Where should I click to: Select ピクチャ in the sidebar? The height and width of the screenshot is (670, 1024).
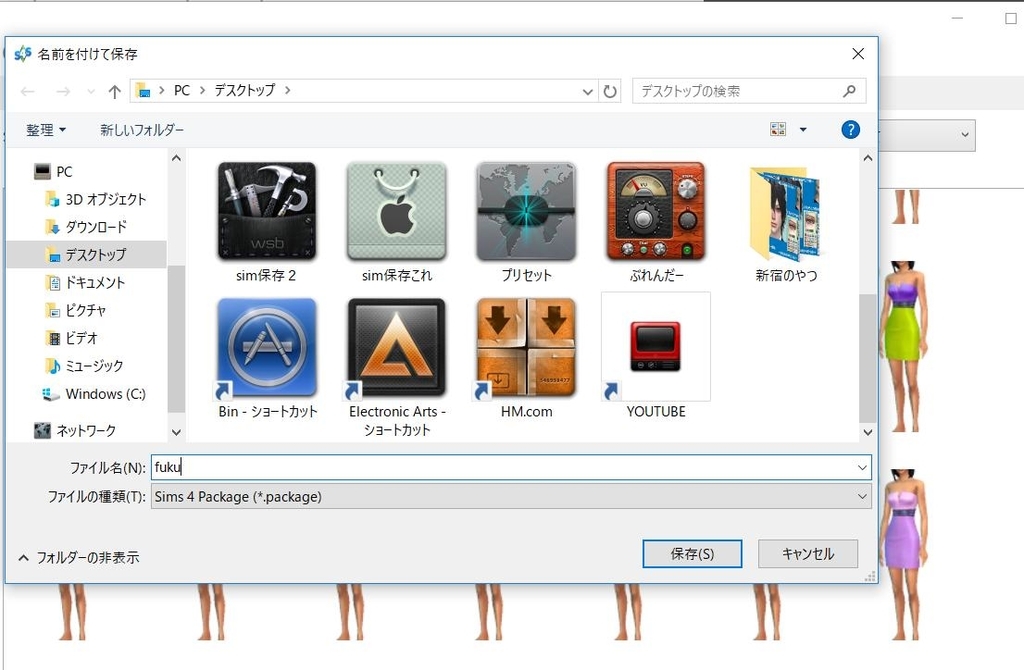tap(75, 310)
